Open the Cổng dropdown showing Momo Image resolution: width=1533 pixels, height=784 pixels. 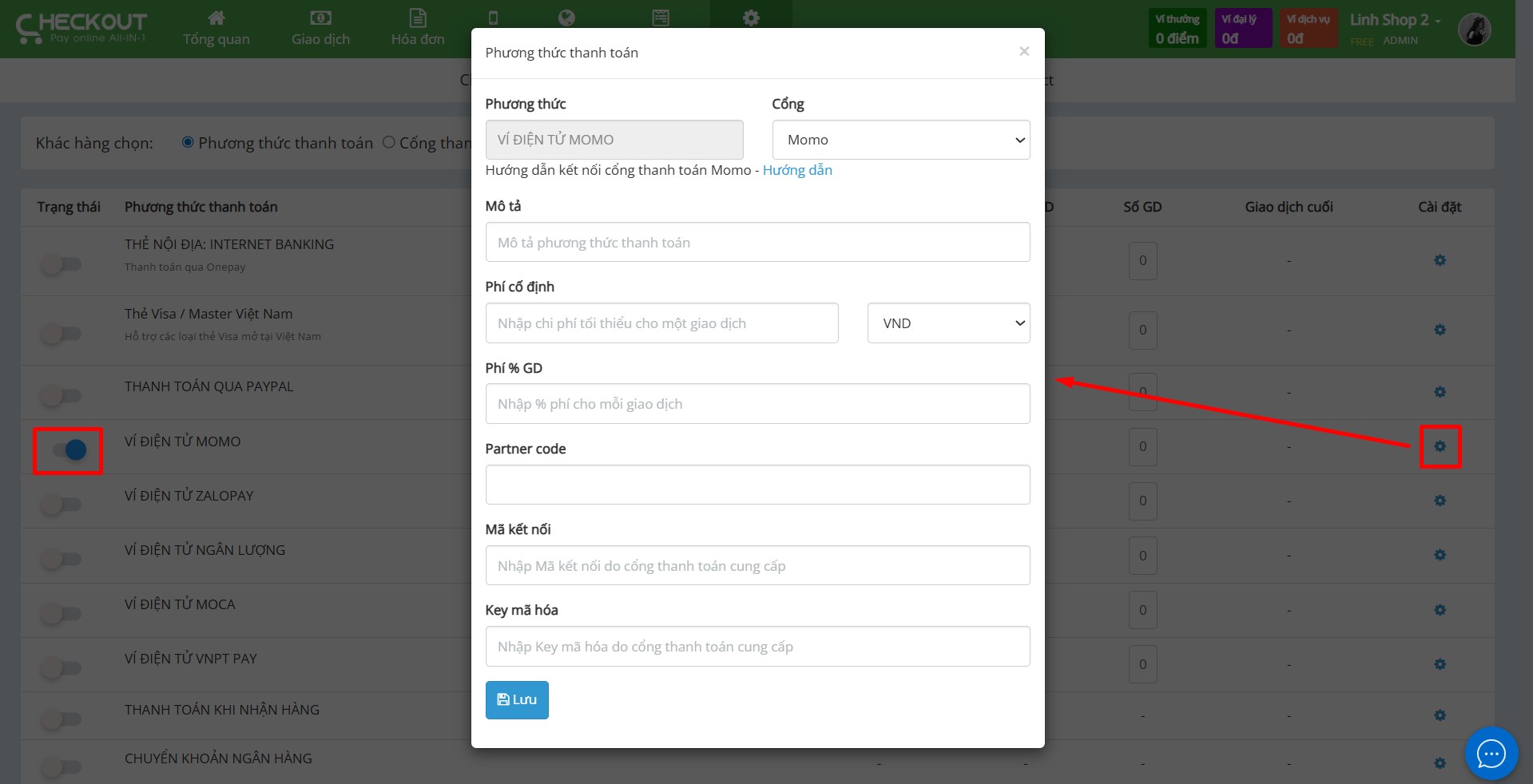(x=901, y=140)
